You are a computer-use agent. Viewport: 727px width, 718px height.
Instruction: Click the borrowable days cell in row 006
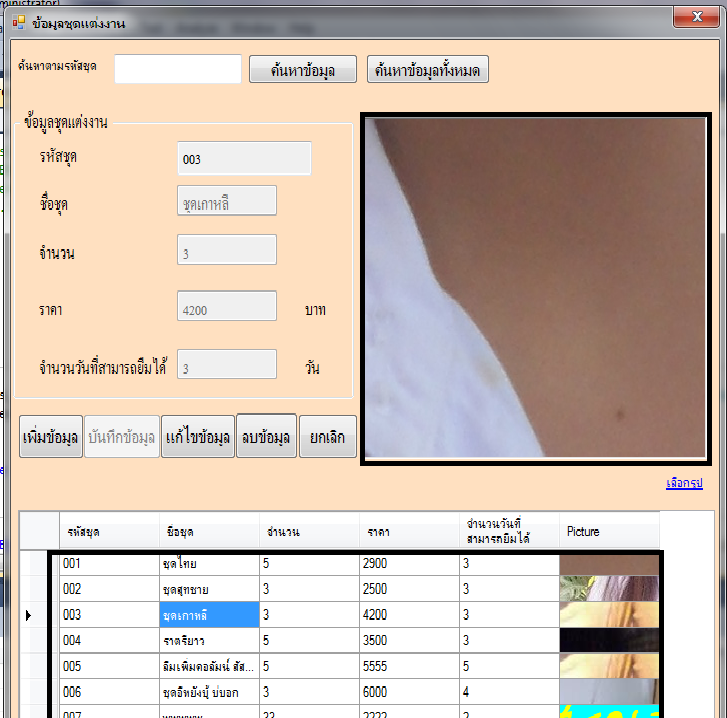(510, 692)
